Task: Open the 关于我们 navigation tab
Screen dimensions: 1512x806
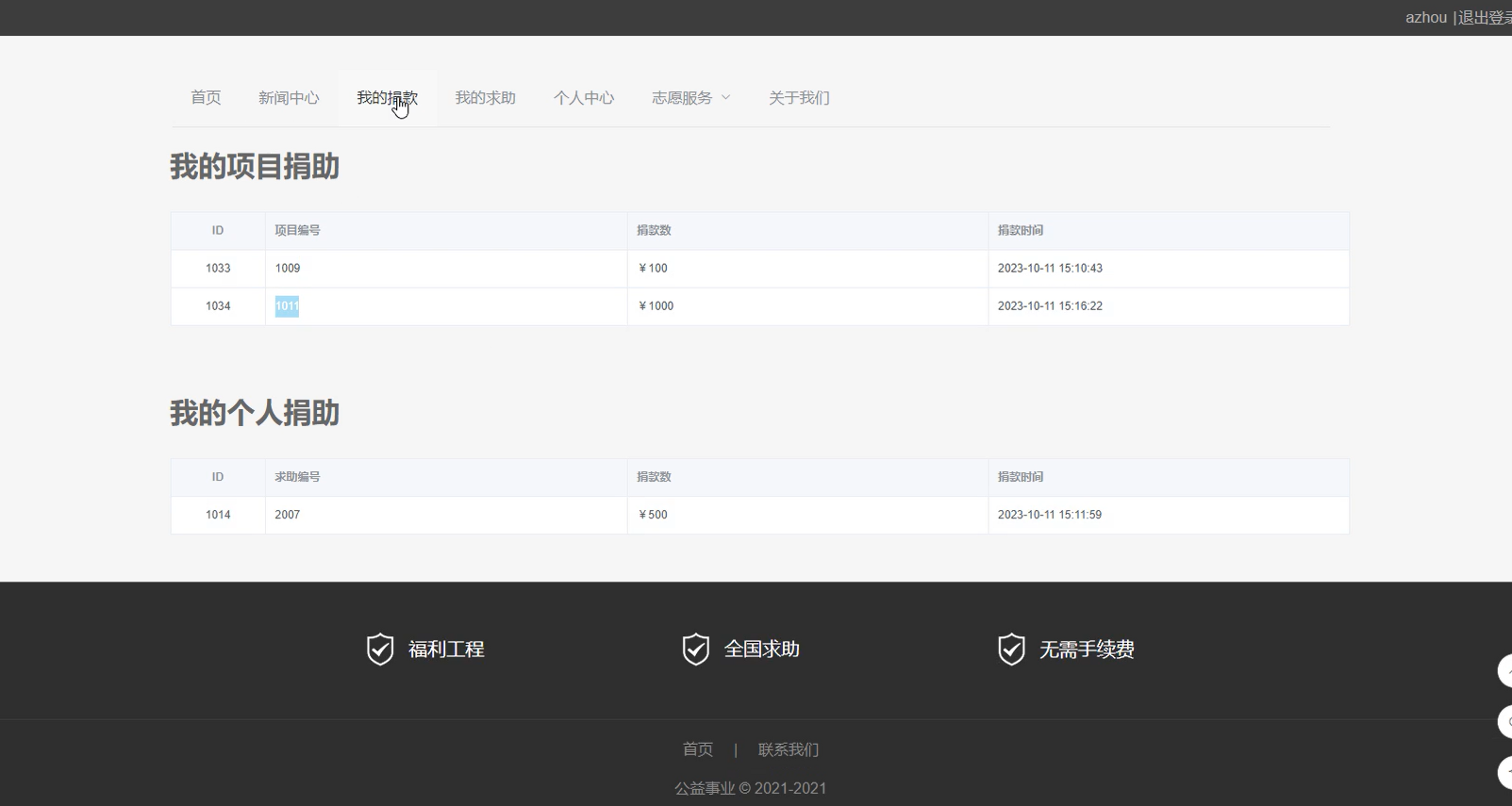Action: tap(799, 98)
